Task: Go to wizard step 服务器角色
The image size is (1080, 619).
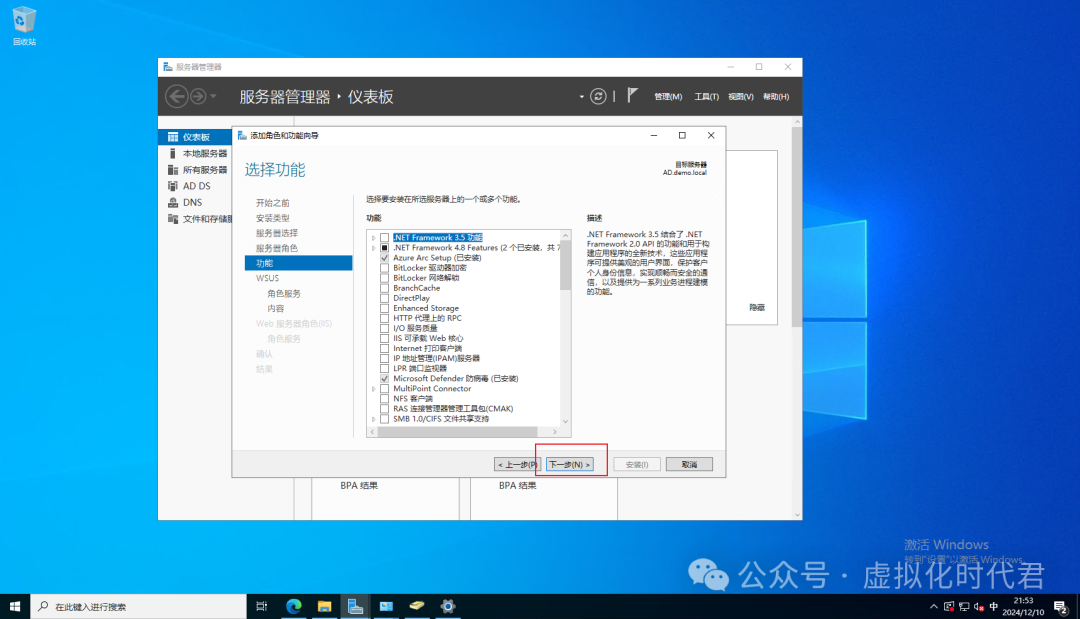Action: tap(277, 248)
